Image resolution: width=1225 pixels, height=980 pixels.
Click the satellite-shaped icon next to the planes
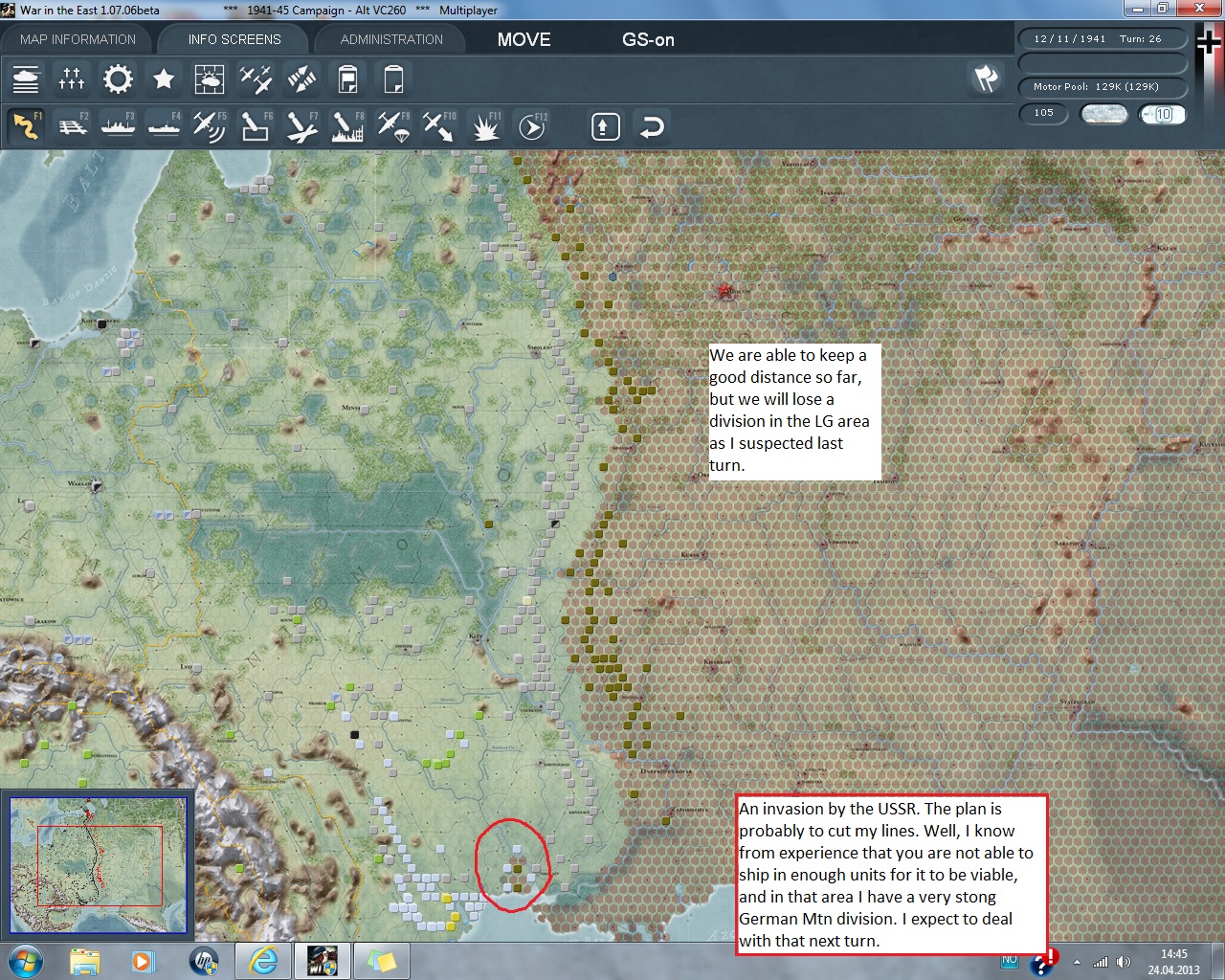pyautogui.click(x=301, y=78)
